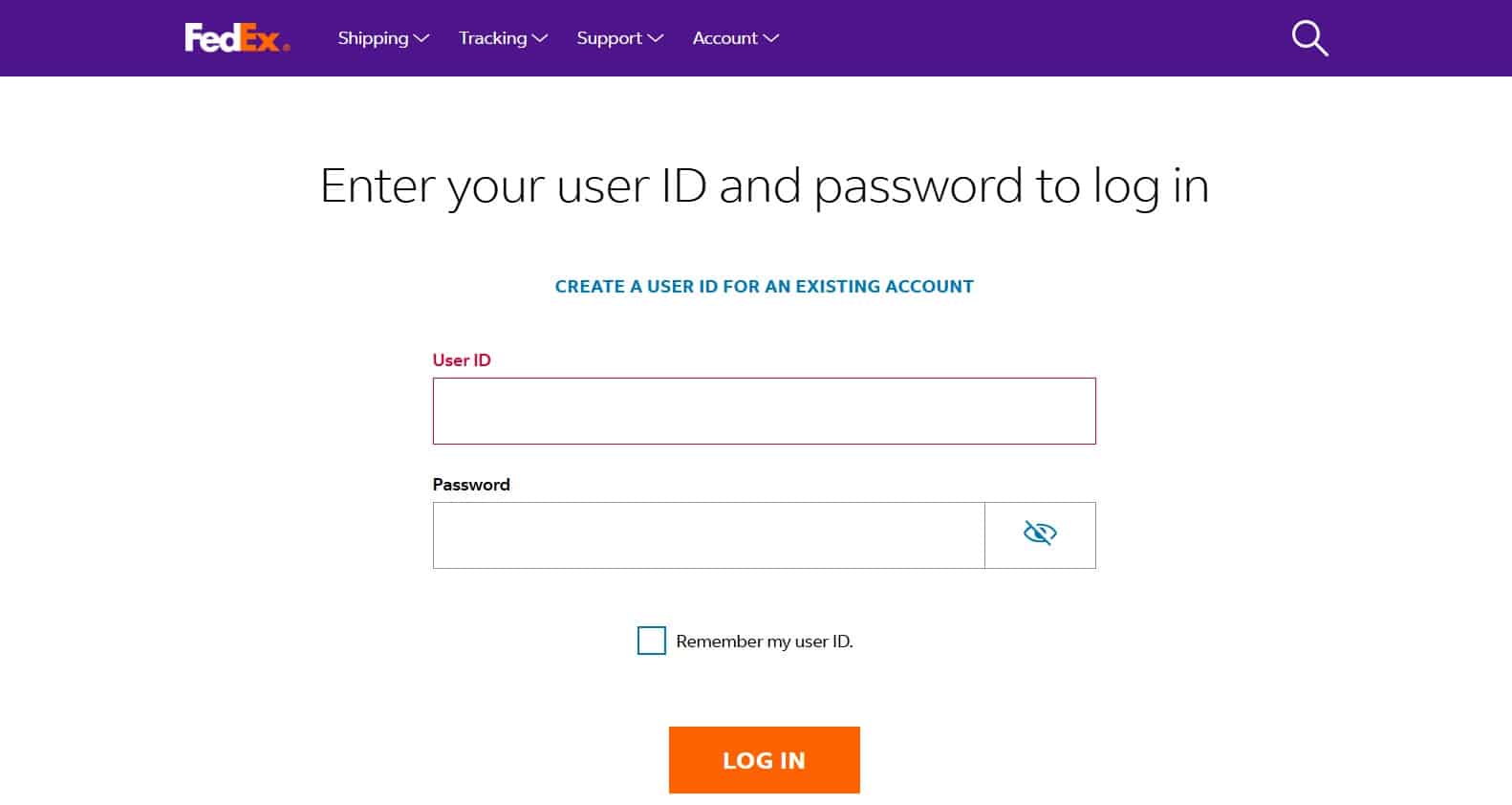Click the Password field label
Image resolution: width=1512 pixels, height=805 pixels.
pyautogui.click(x=471, y=485)
